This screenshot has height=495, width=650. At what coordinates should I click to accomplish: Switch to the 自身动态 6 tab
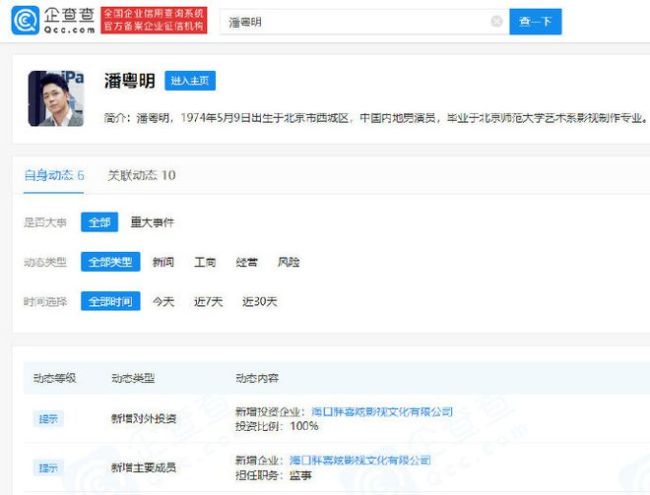click(54, 175)
